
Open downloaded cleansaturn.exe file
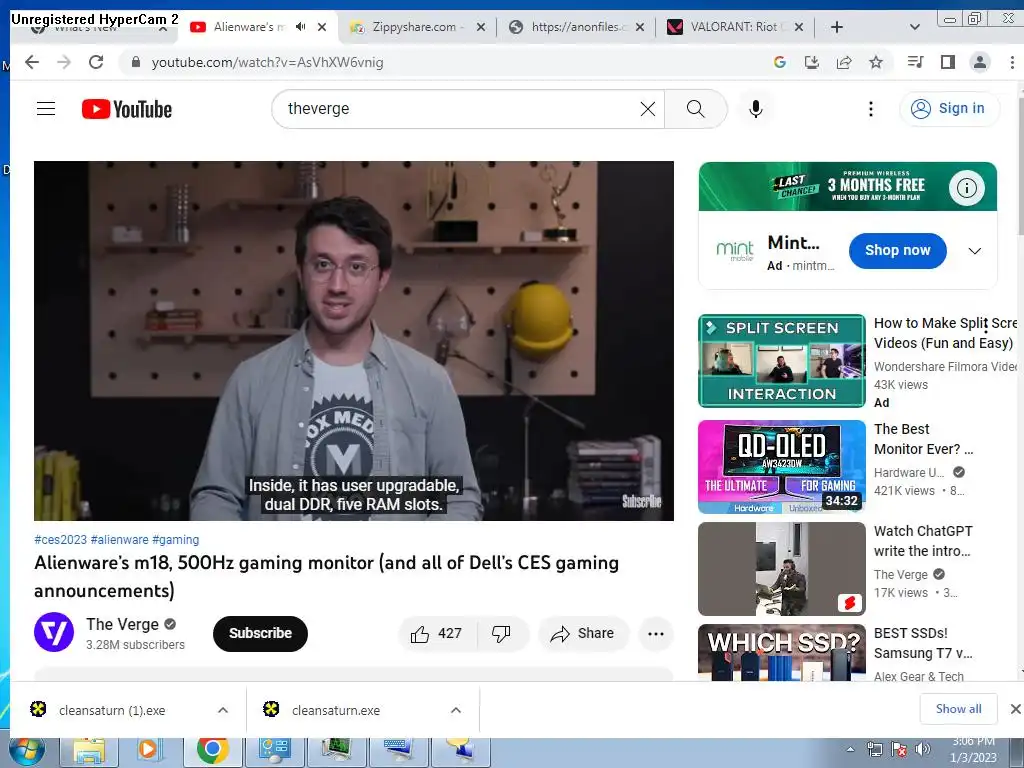[336, 710]
